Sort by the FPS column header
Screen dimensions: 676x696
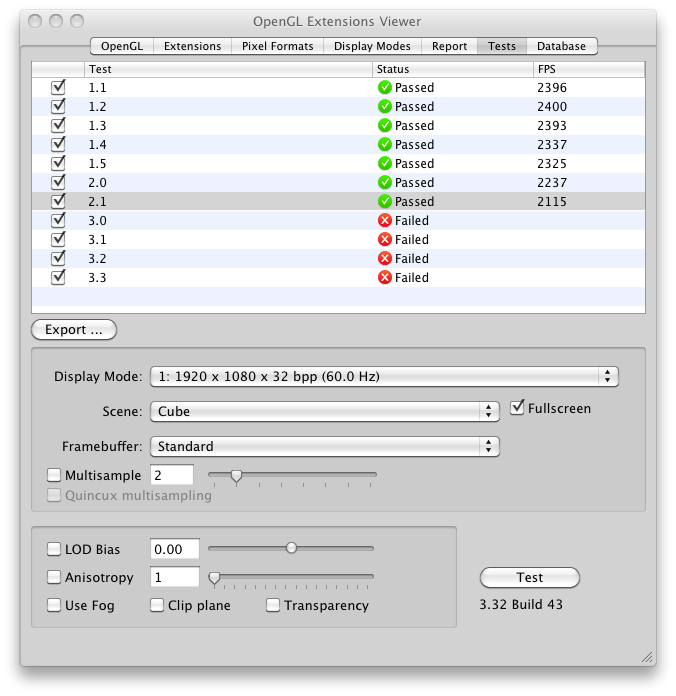(589, 69)
